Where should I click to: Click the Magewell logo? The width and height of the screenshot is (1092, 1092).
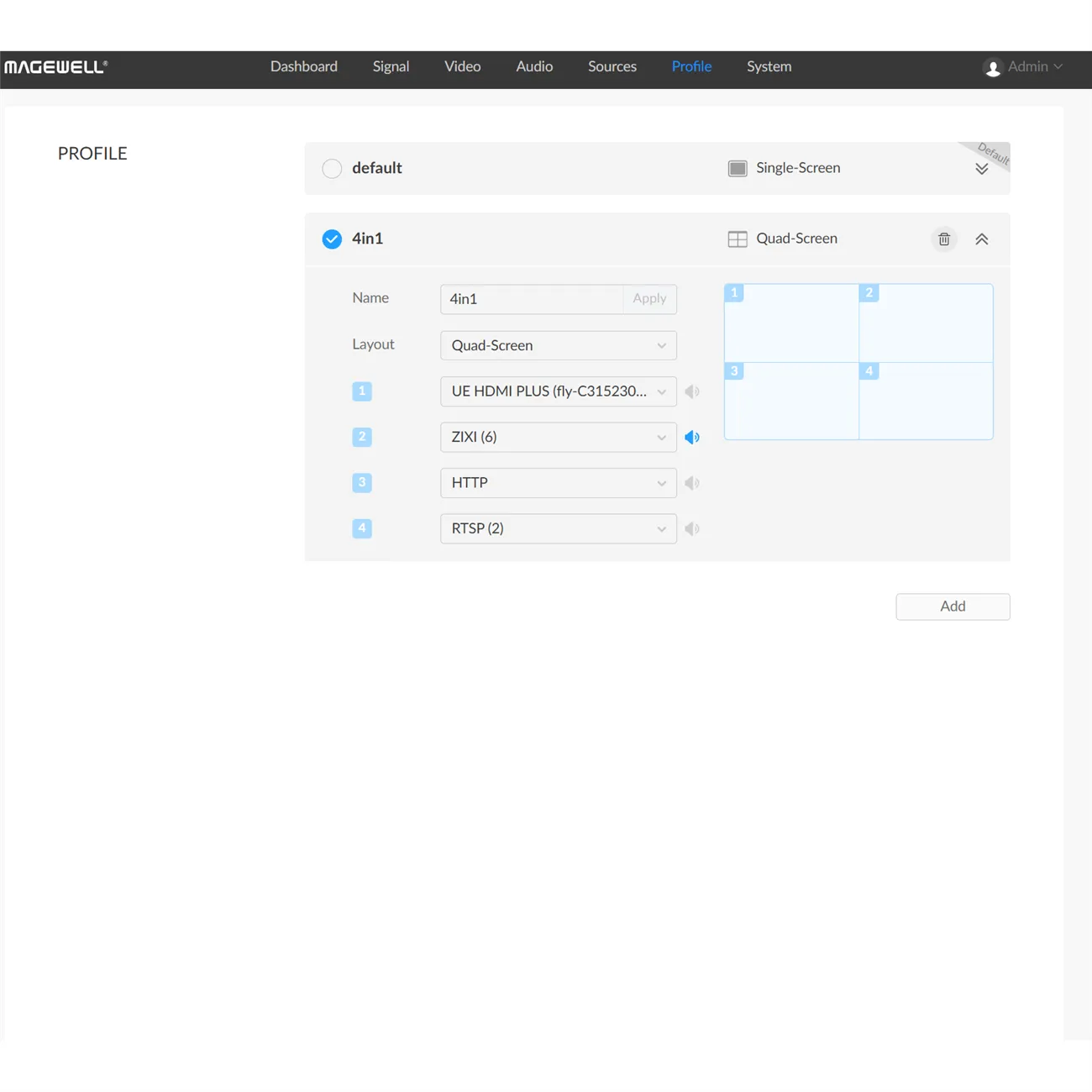click(x=55, y=66)
